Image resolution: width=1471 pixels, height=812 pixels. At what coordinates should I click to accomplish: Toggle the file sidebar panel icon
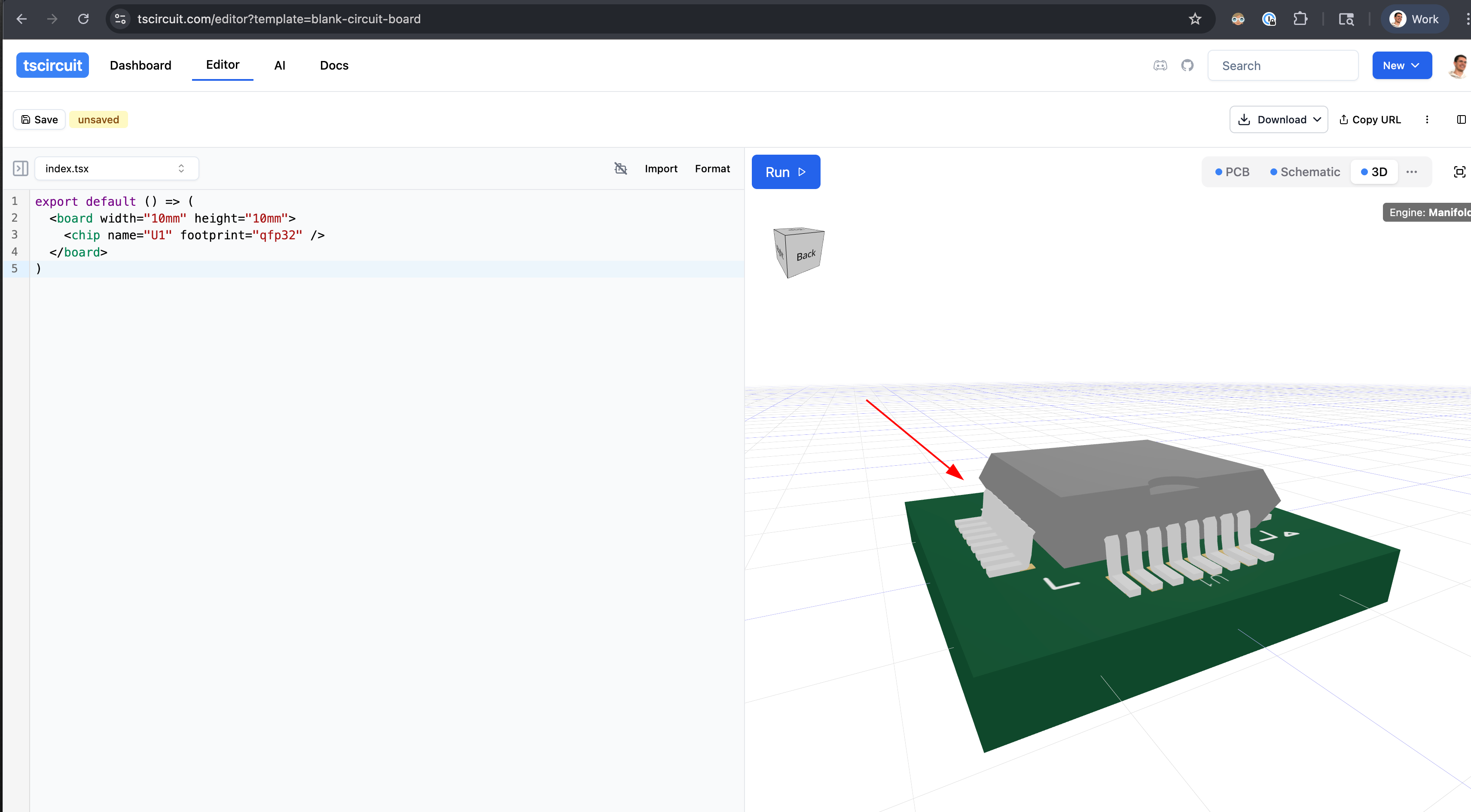(x=21, y=168)
